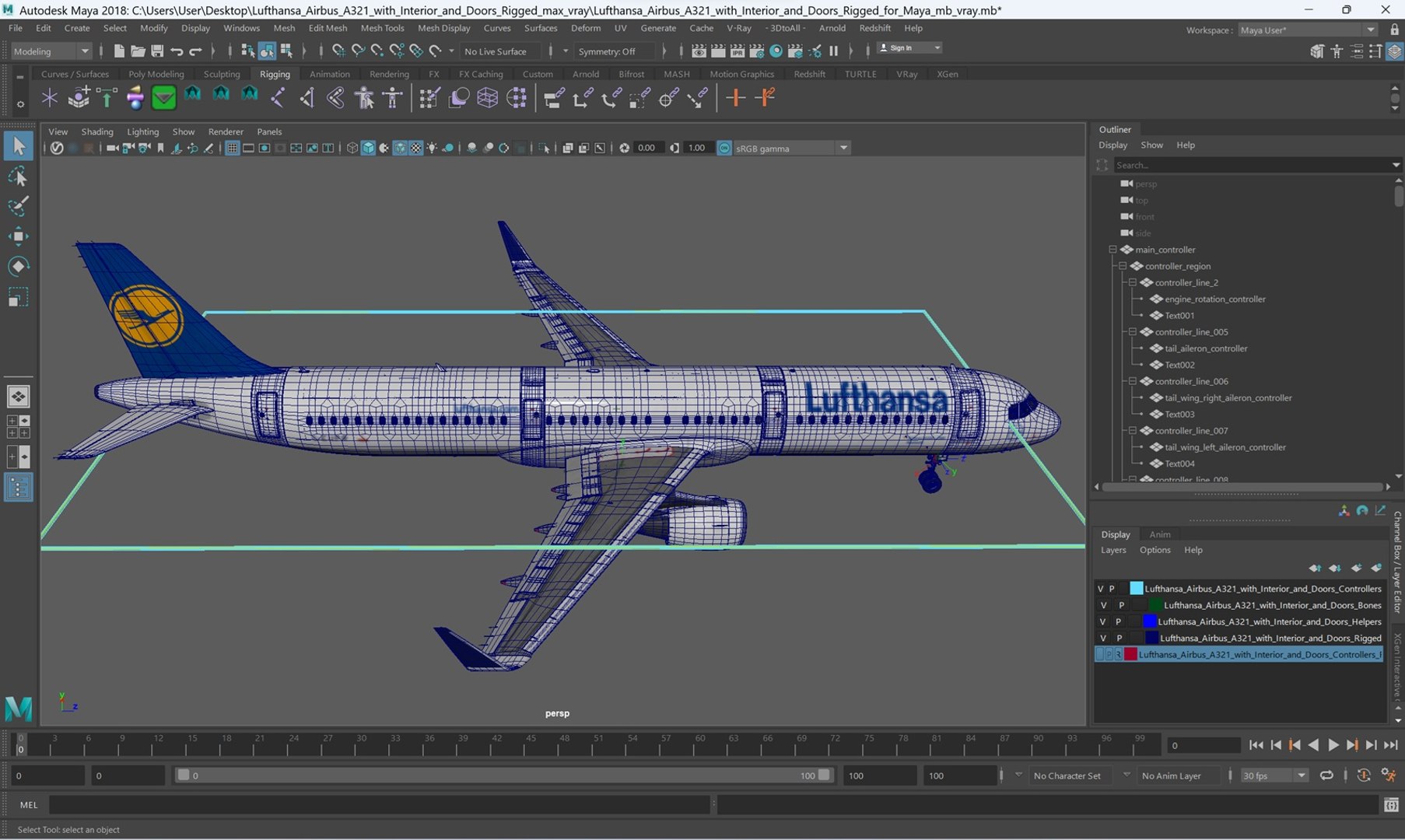Click the Create Joints shelf icon
The height and width of the screenshot is (840, 1405).
[x=277, y=98]
